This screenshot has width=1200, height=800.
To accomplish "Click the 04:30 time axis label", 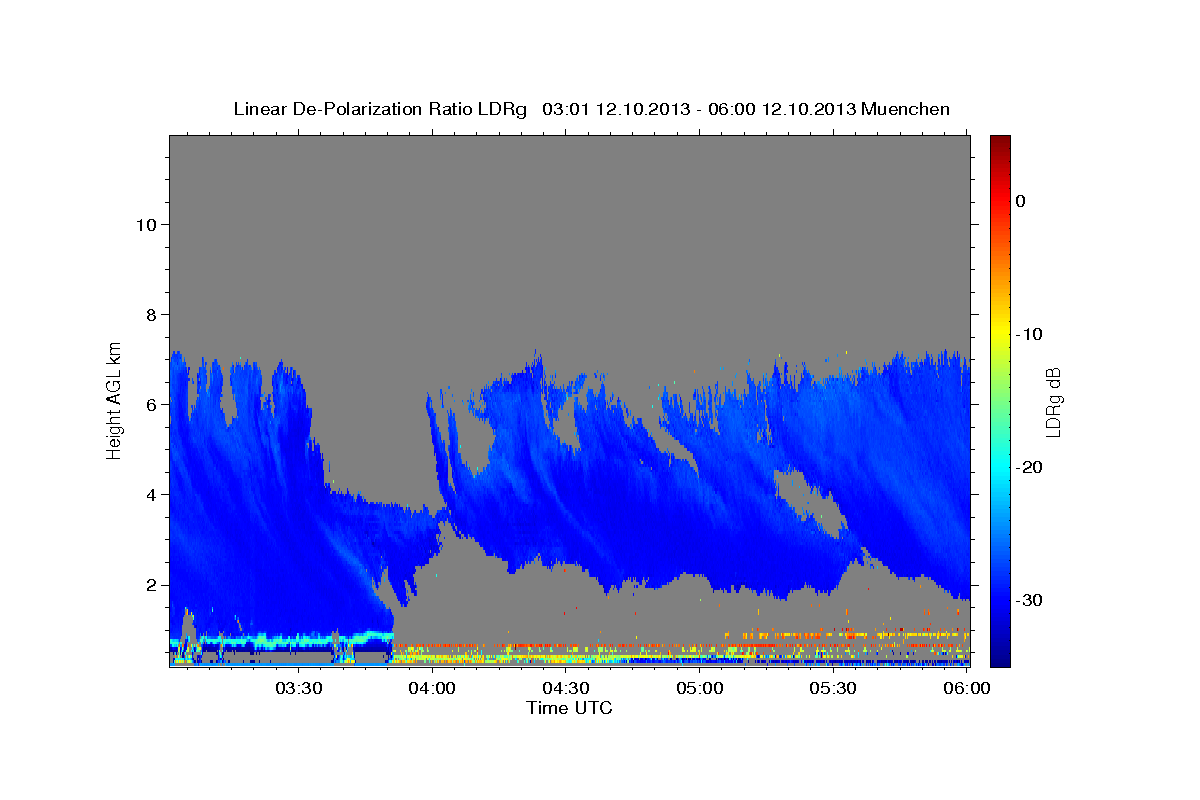I will pyautogui.click(x=566, y=689).
